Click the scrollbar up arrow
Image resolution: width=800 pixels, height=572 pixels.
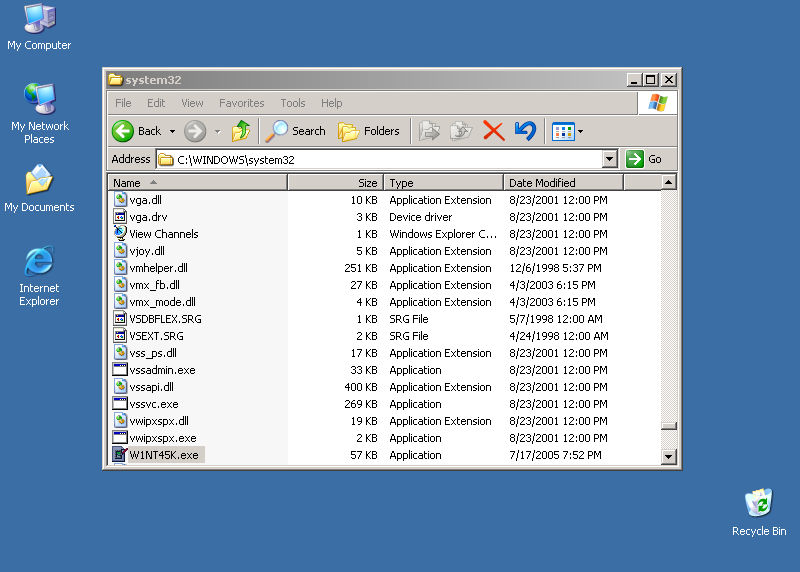point(668,182)
